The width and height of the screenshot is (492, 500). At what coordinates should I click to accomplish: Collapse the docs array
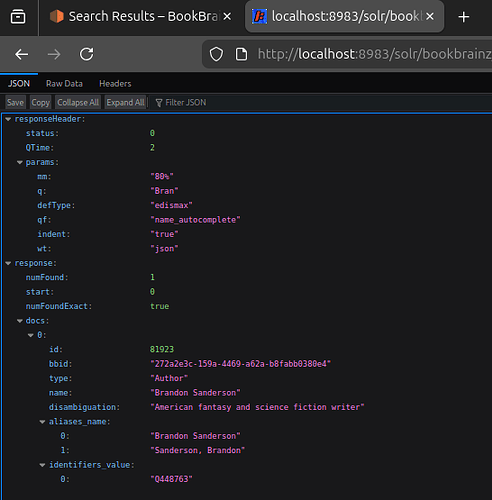click(x=20, y=321)
